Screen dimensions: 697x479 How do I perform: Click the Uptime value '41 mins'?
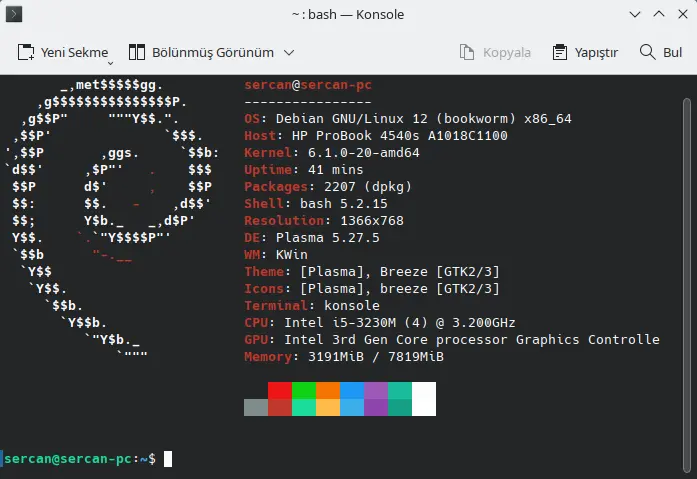[336, 169]
